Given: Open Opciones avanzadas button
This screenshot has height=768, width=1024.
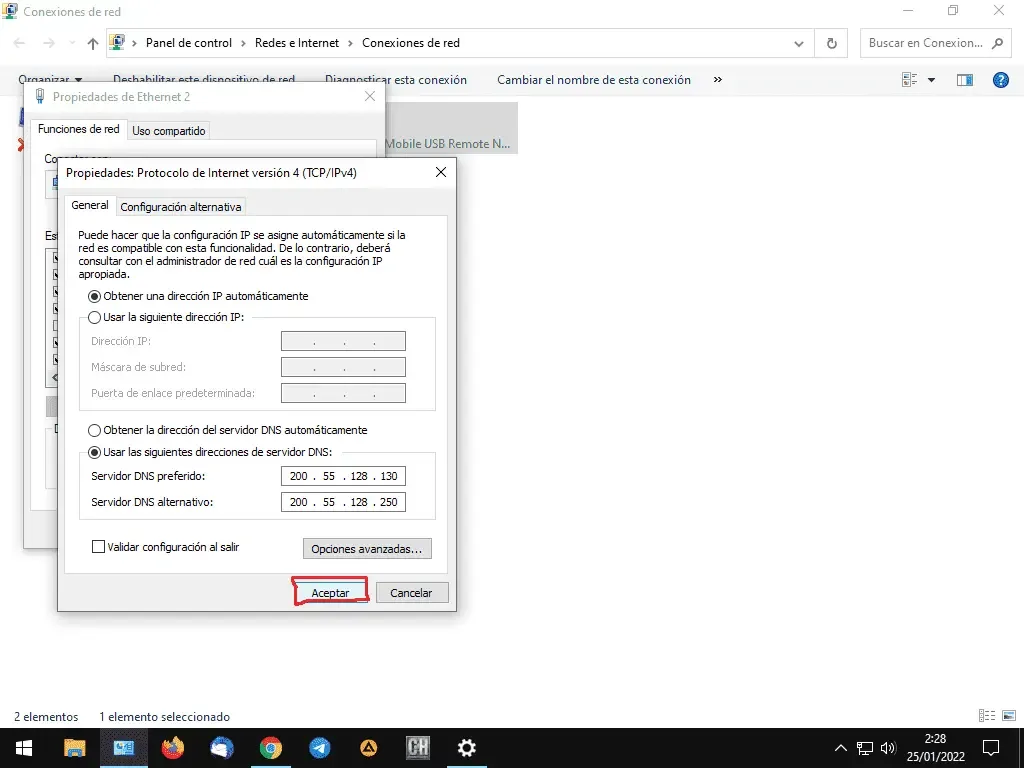Looking at the screenshot, I should [x=367, y=549].
